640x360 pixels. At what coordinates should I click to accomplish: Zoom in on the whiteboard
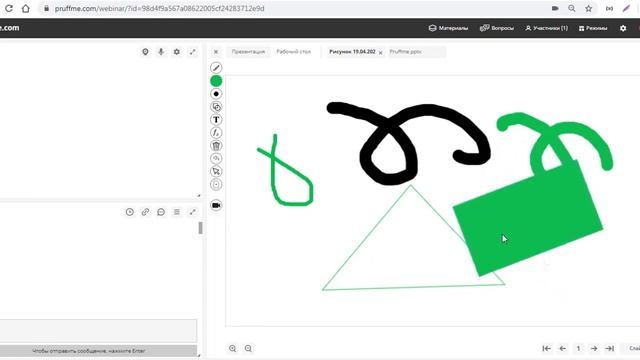(233, 349)
